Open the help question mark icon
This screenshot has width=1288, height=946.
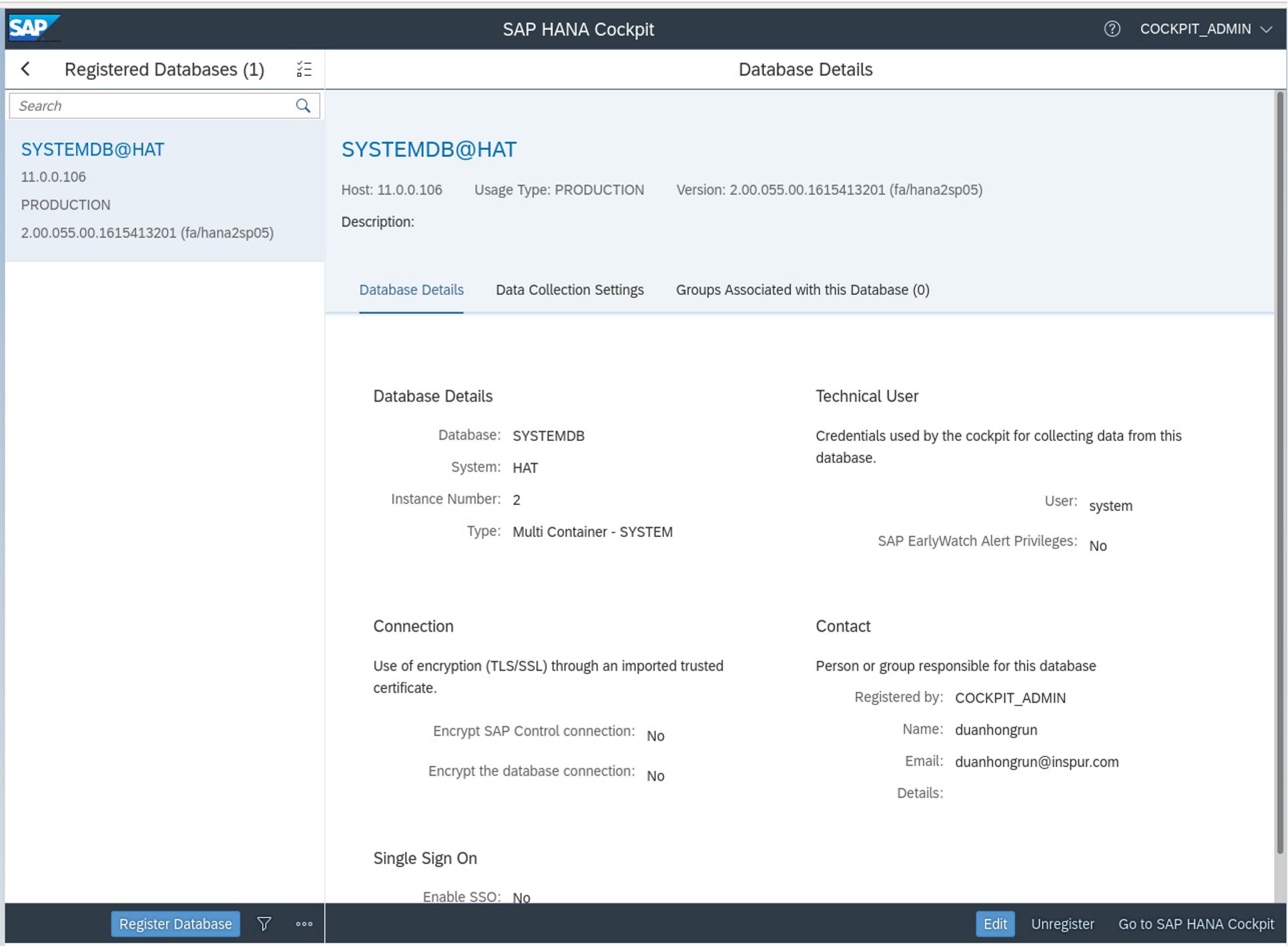1111,29
